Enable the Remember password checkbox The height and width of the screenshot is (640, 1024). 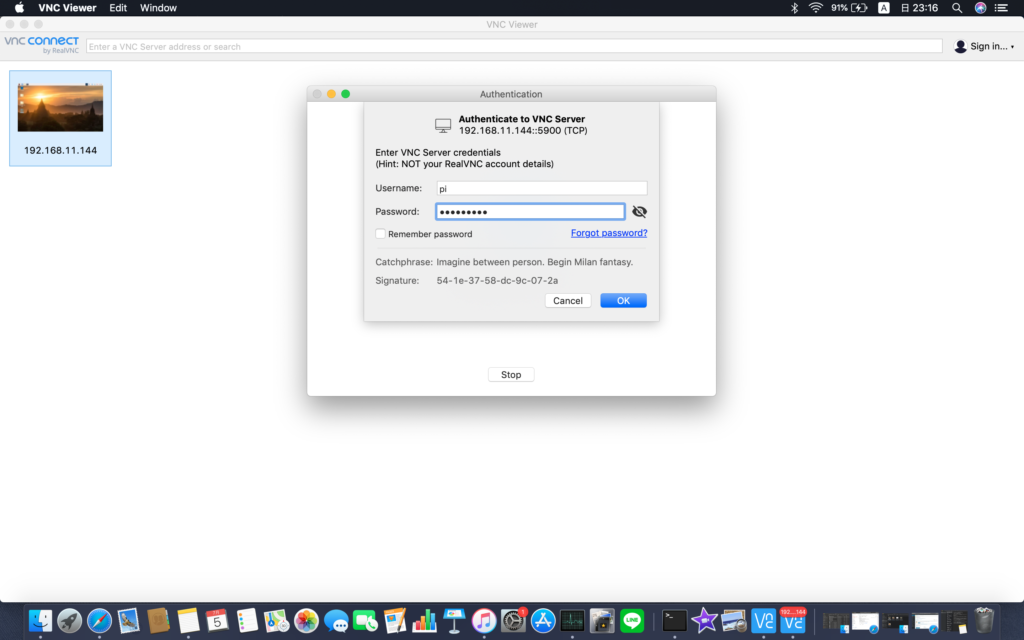tap(381, 234)
